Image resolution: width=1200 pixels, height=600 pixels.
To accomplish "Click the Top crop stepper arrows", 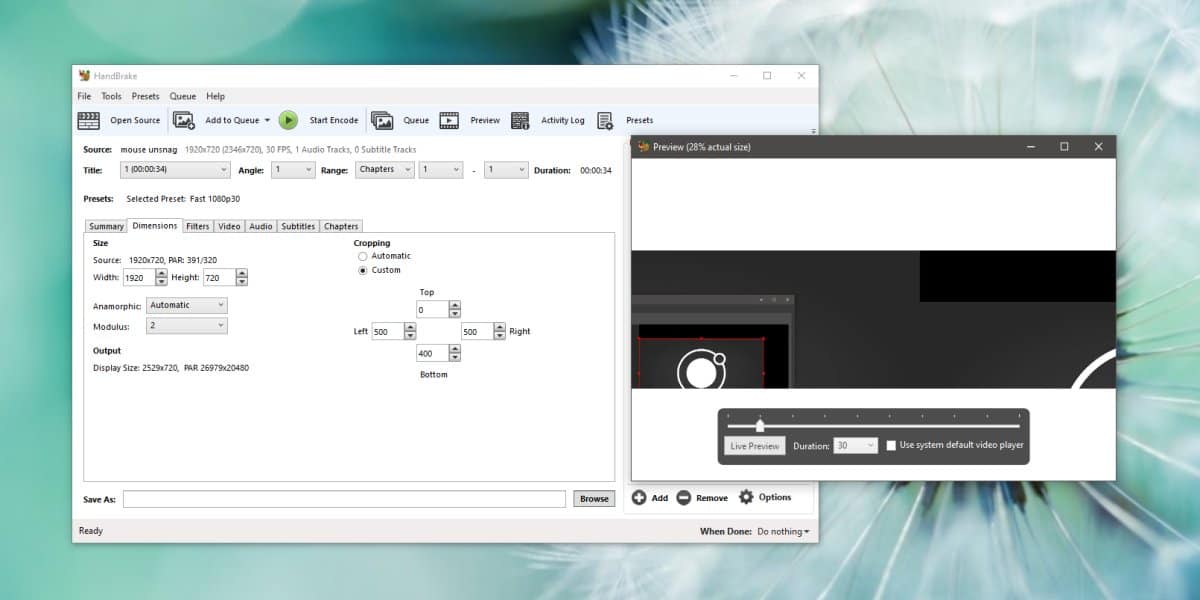I will click(x=455, y=310).
